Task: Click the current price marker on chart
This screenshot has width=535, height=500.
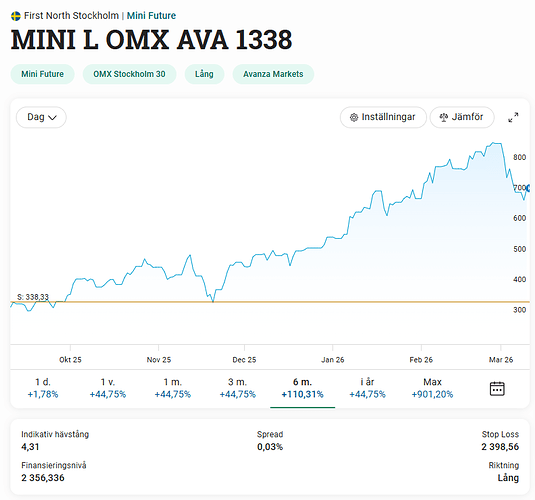Action: [529, 188]
